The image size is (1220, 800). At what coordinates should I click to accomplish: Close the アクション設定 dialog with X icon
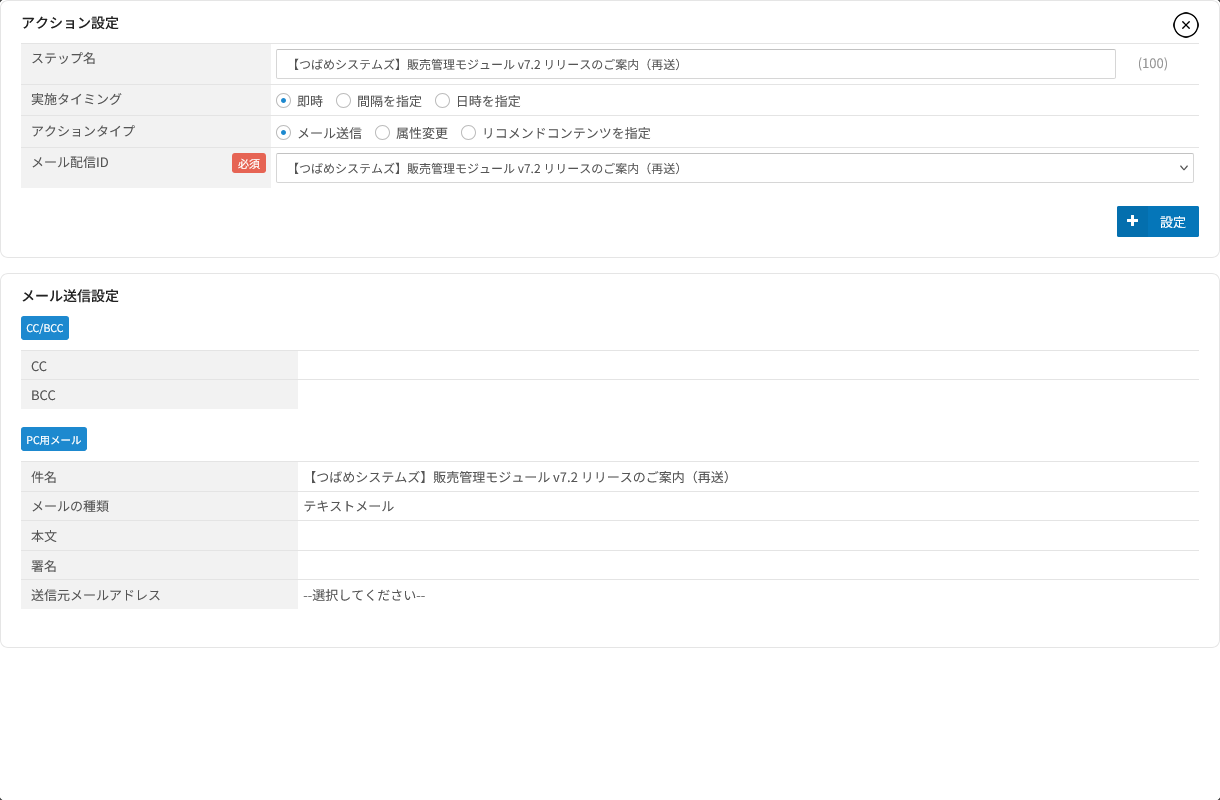pyautogui.click(x=1185, y=25)
